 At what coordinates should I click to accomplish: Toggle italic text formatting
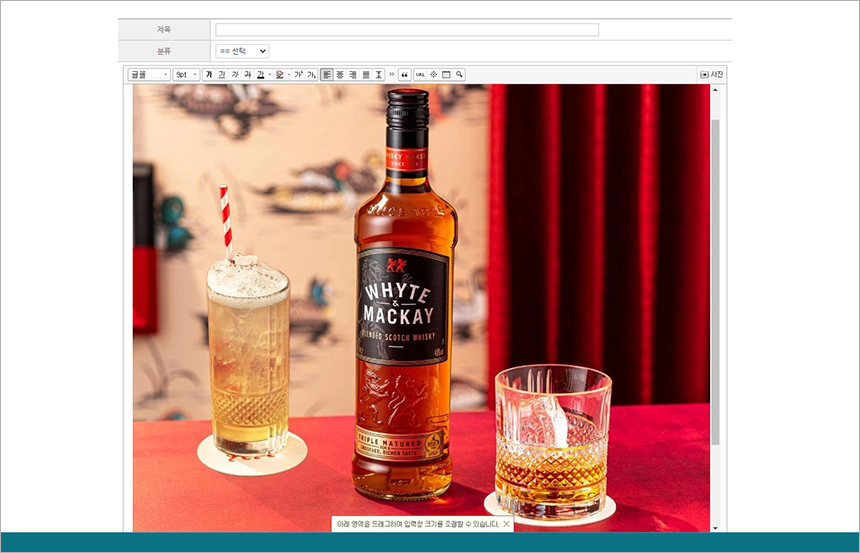point(235,75)
